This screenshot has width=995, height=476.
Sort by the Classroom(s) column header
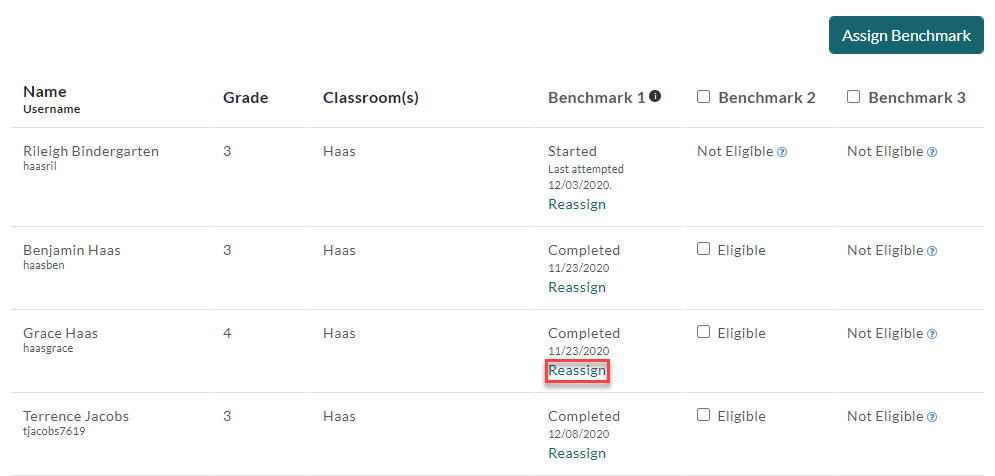[371, 98]
